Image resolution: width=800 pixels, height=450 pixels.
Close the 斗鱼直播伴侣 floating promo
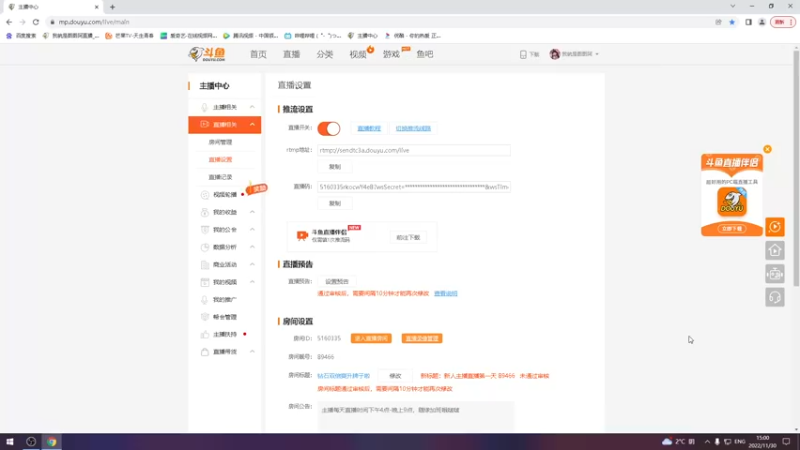767,149
